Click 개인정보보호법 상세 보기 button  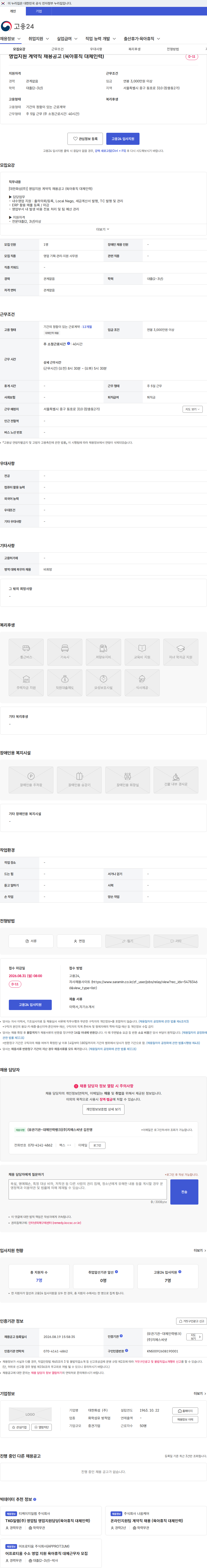[x=103, y=1109]
